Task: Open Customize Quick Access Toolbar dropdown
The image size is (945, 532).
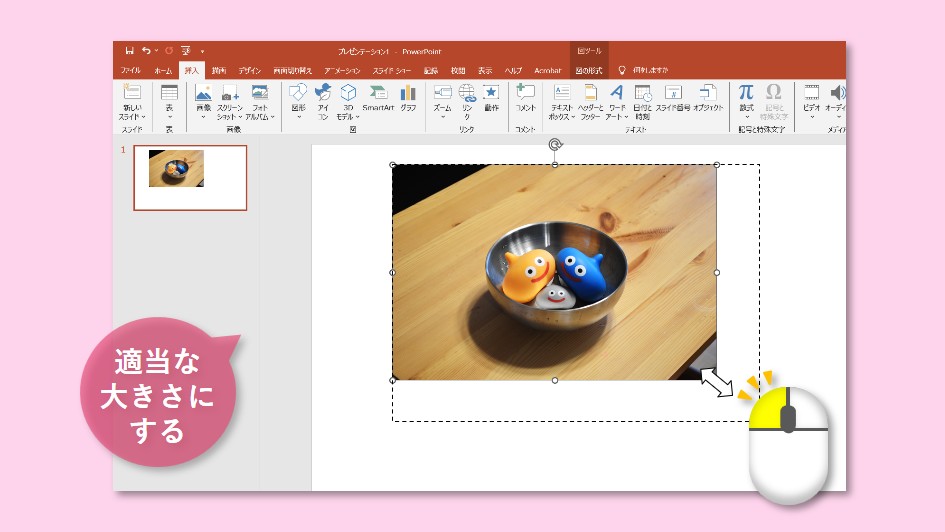Action: [202, 51]
